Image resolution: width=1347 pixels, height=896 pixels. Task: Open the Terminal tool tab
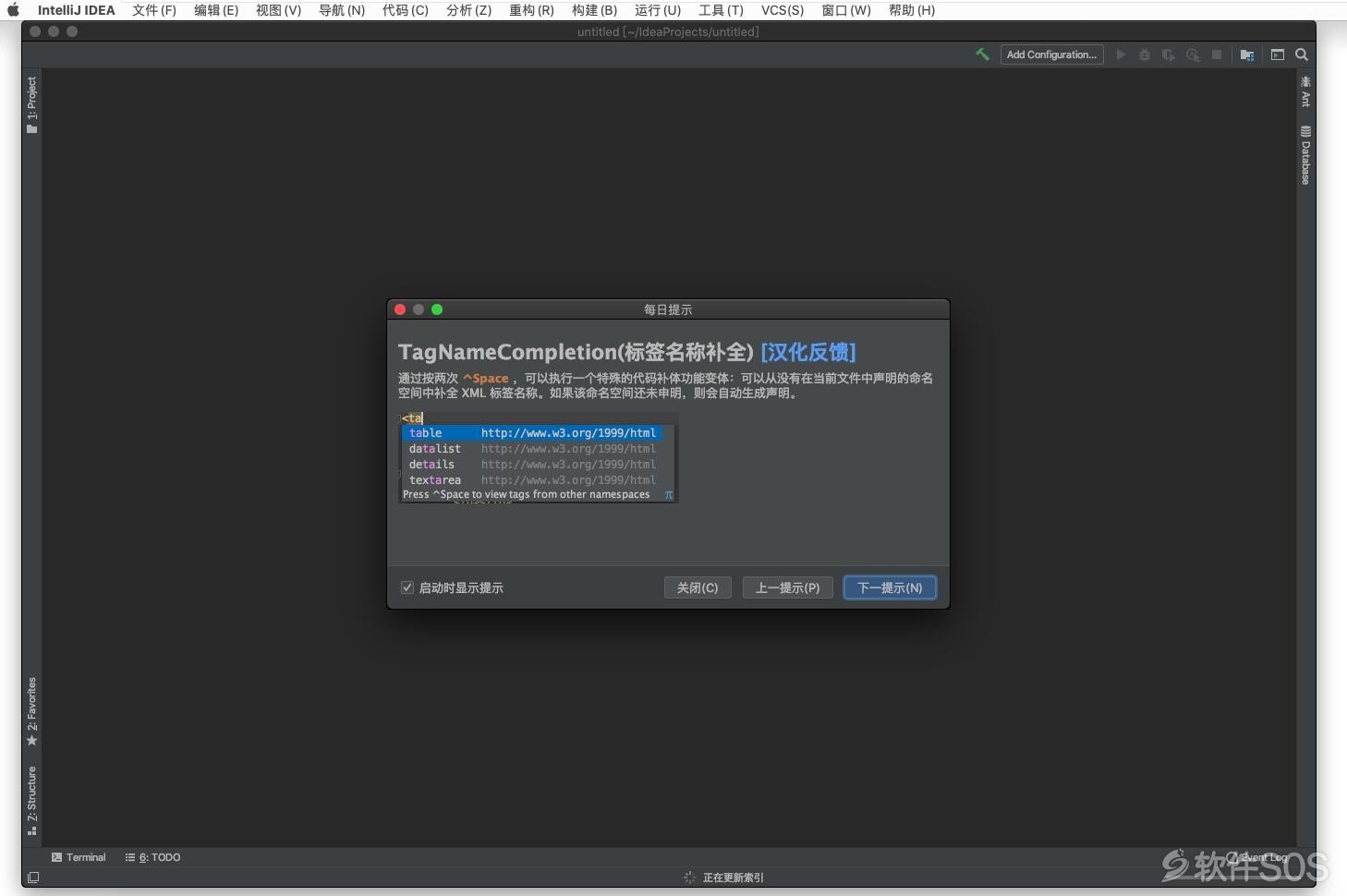click(x=79, y=857)
